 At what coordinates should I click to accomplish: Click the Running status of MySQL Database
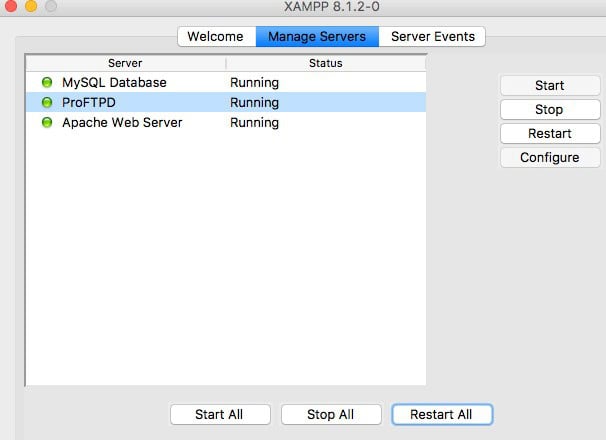click(254, 83)
